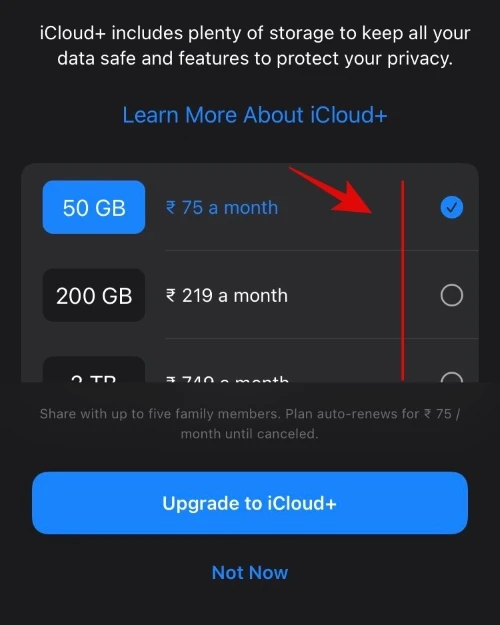Tap the cut-off ₹ 749 a month price

[227, 379]
